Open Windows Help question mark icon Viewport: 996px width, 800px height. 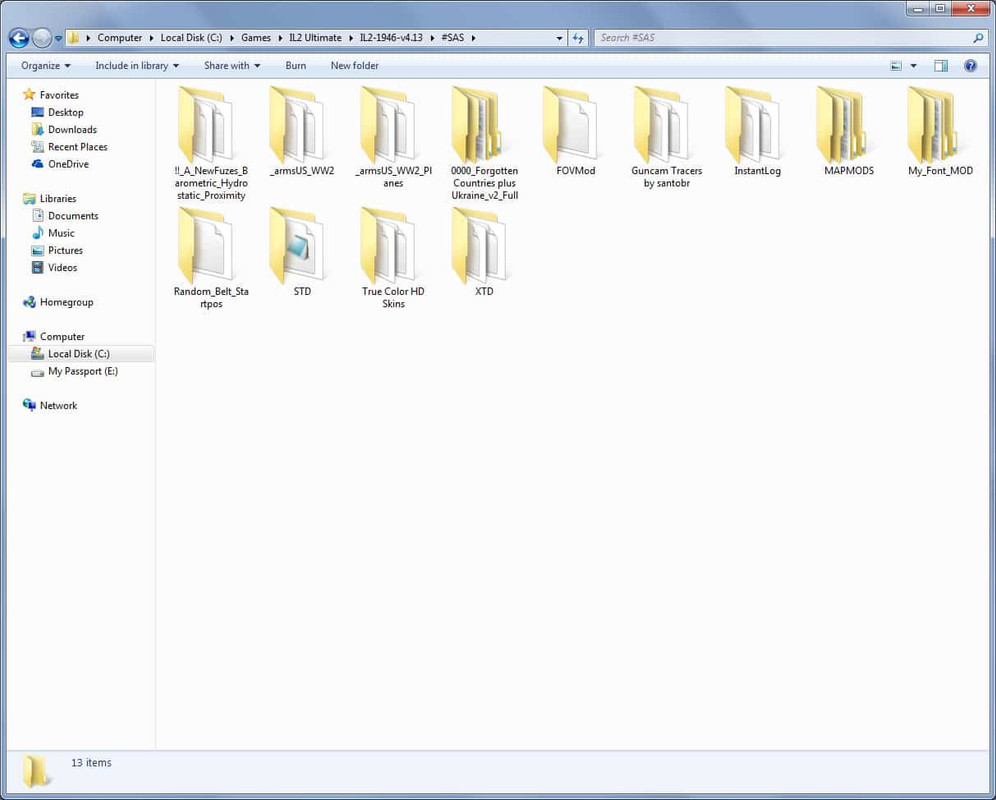tap(971, 65)
